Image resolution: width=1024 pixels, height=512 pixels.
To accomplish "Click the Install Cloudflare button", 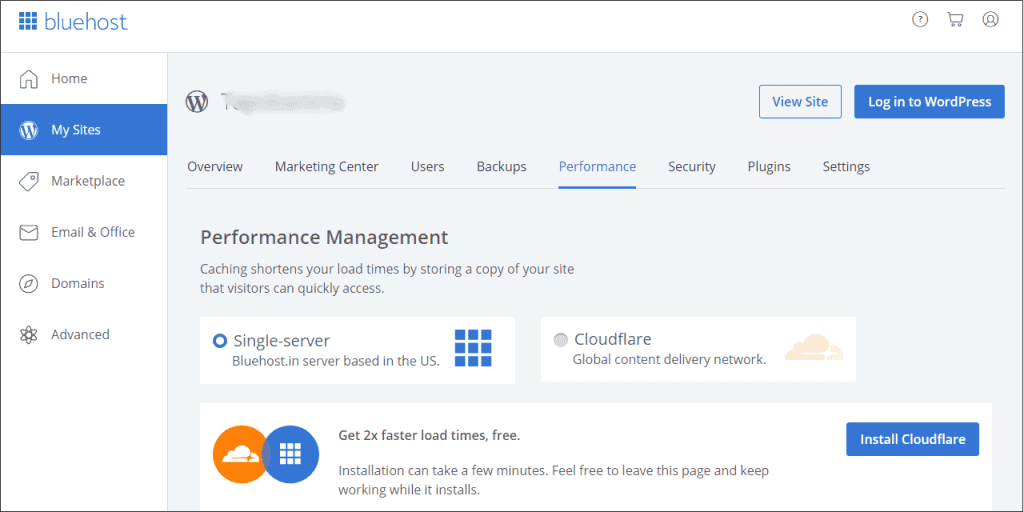I will 912,439.
